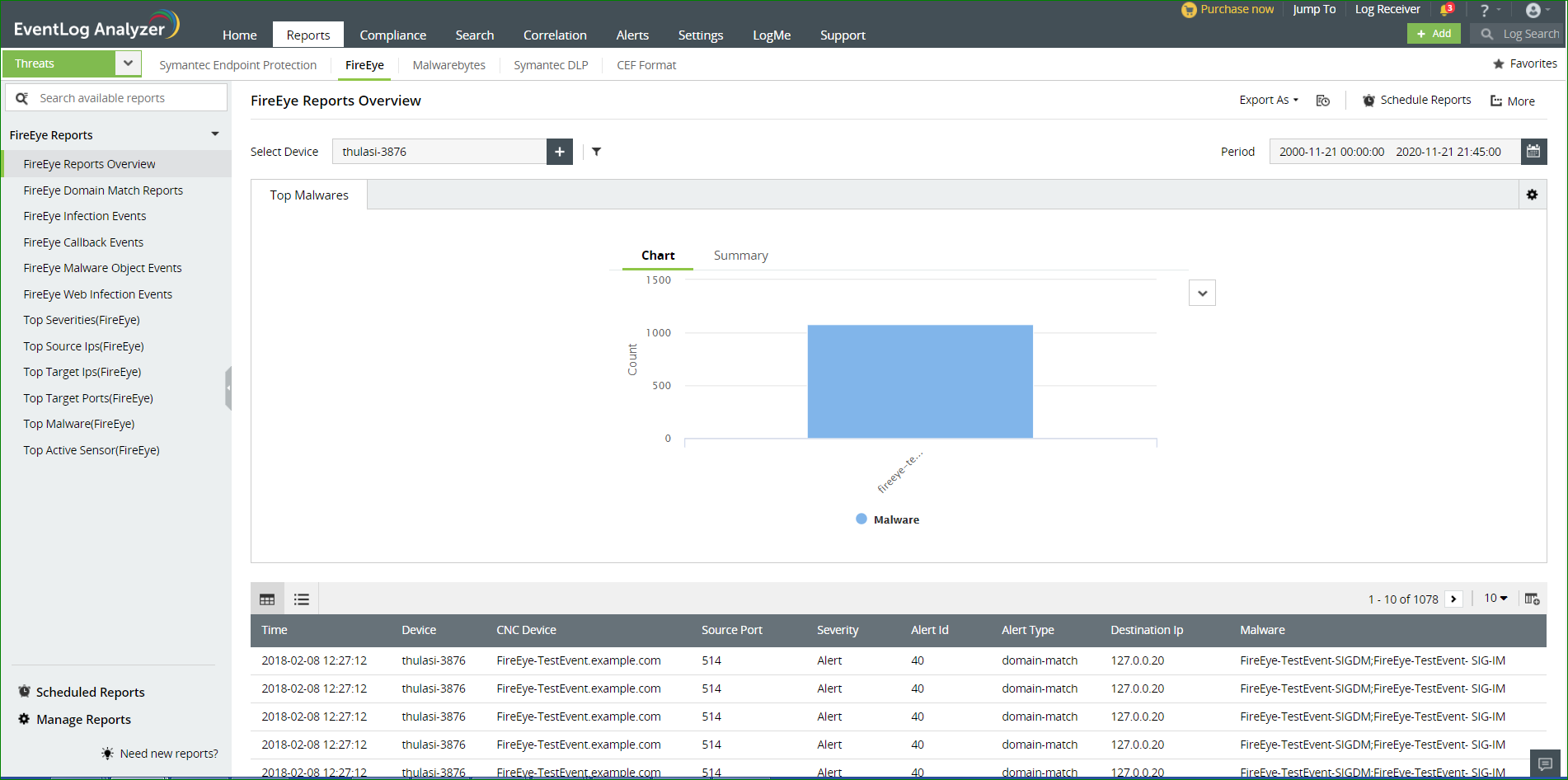
Task: Click the More options icon
Action: (1496, 101)
